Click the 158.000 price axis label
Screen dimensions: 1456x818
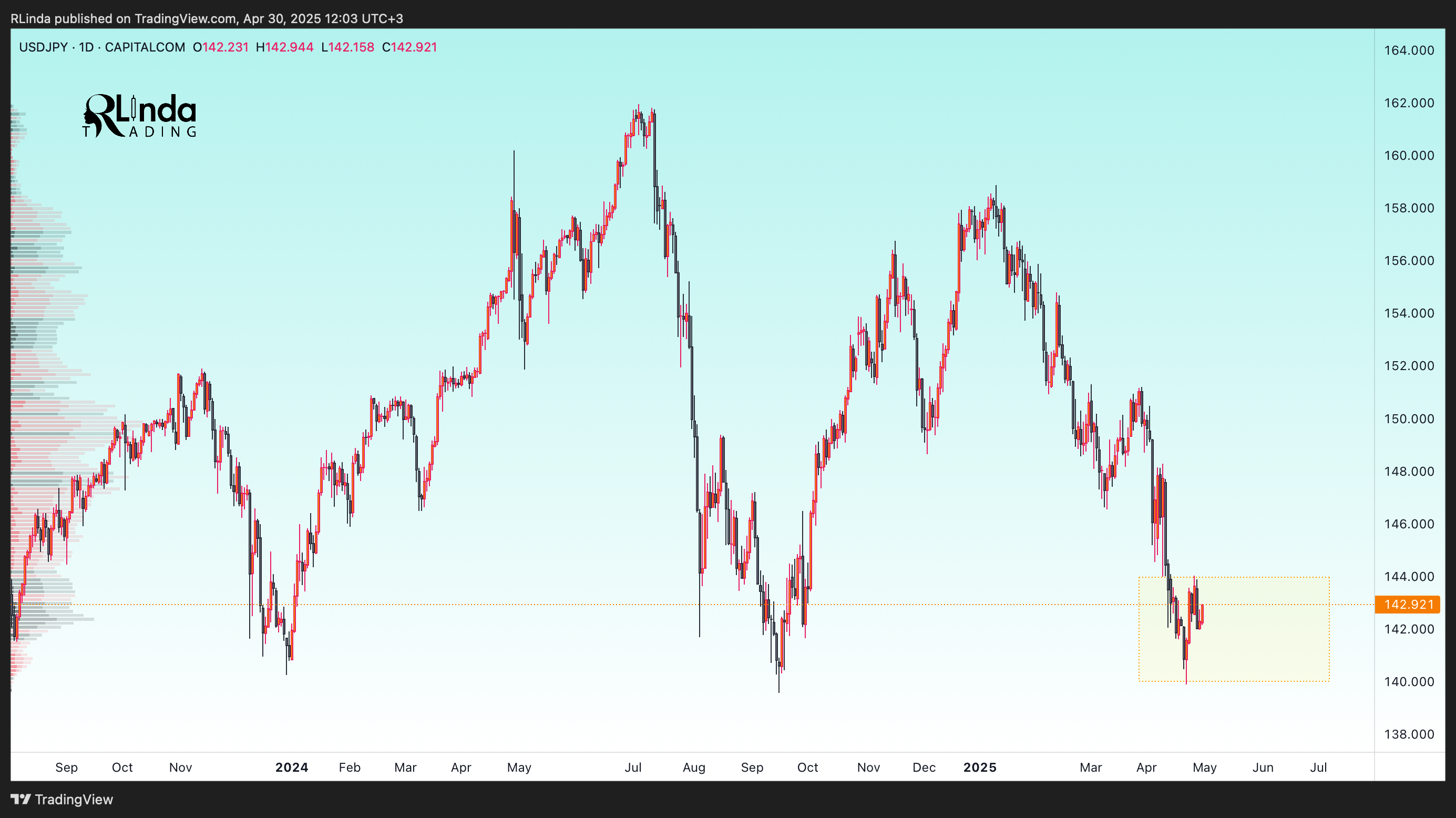pos(1409,208)
